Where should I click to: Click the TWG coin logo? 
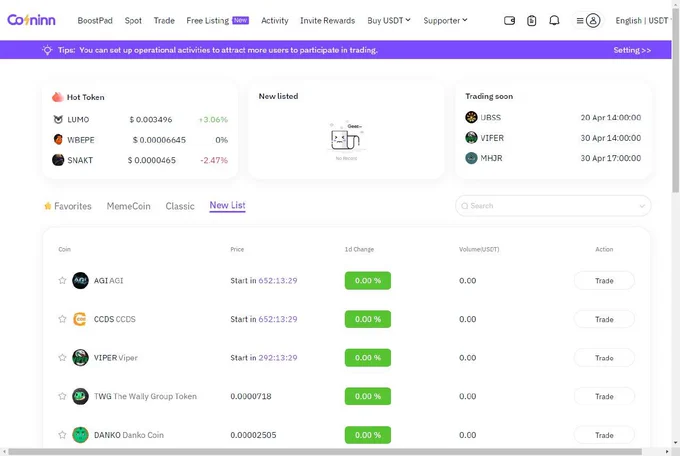point(80,396)
